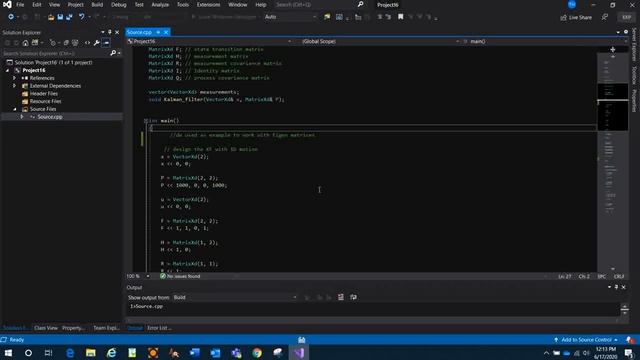Click the Solution Explorer search magnifier icon
The width and height of the screenshot is (640, 360).
pos(113,53)
